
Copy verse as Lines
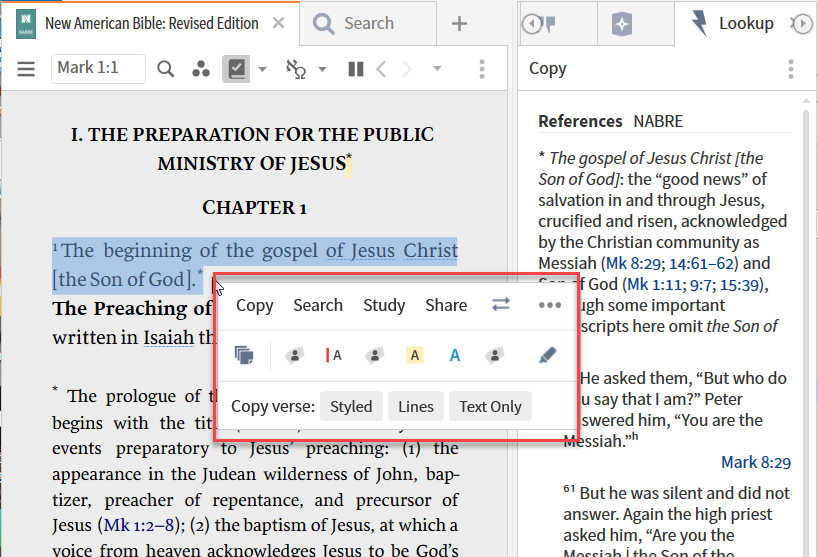point(416,406)
